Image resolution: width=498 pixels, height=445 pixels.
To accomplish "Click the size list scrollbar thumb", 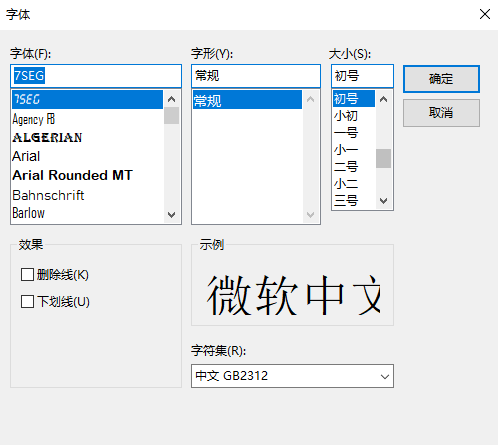I will point(383,158).
